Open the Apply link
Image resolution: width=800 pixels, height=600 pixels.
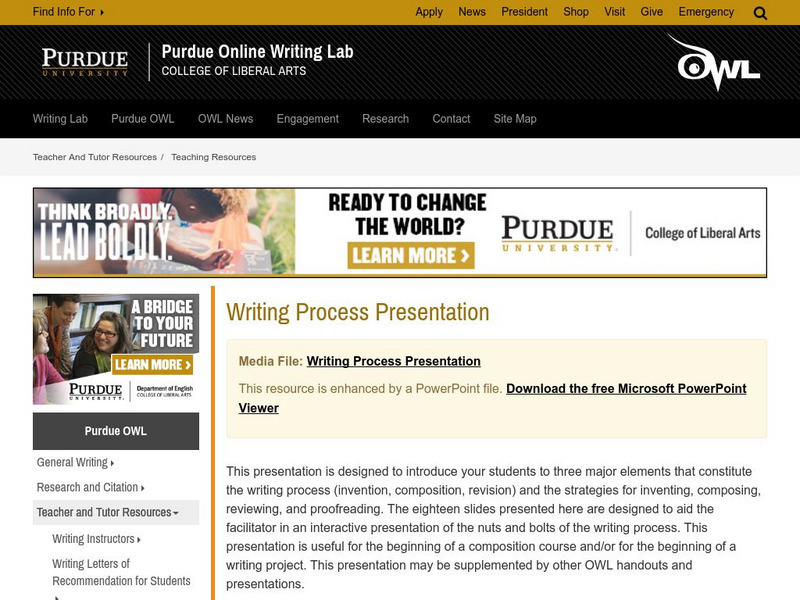click(429, 12)
